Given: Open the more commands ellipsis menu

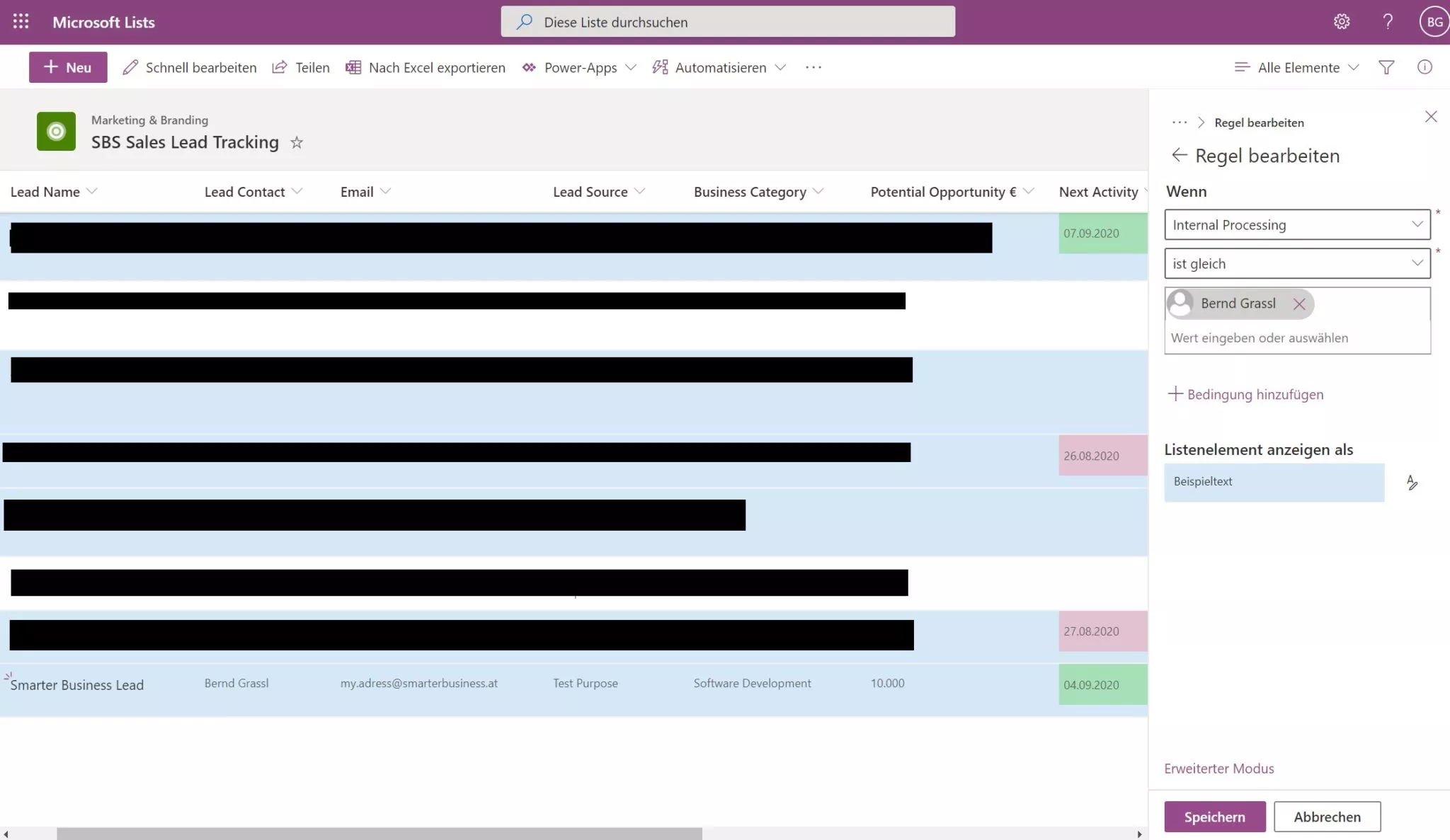Looking at the screenshot, I should tap(814, 67).
